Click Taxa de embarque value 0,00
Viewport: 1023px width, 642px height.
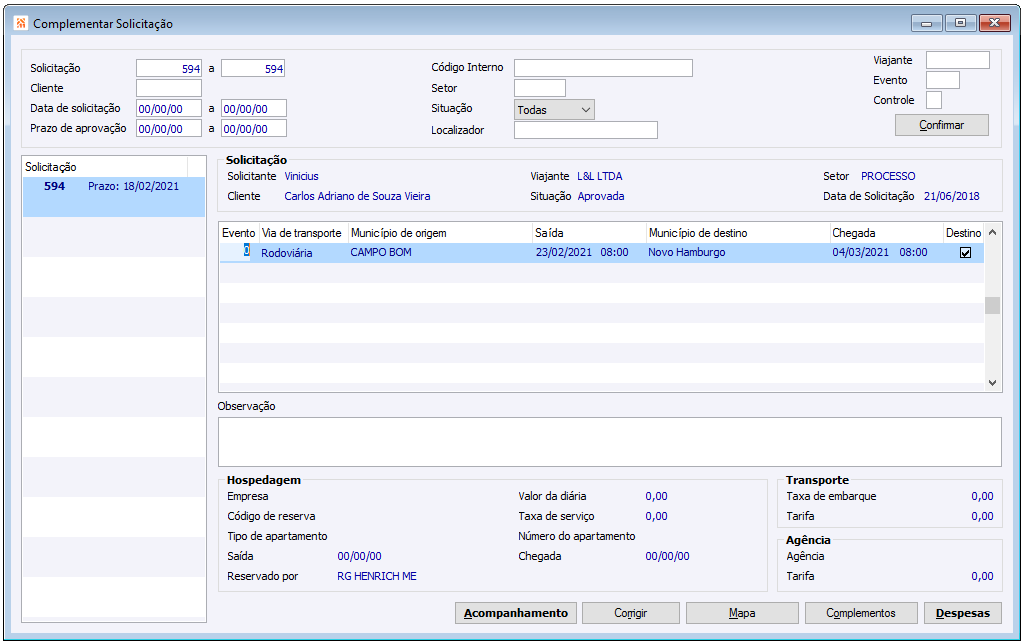(982, 497)
